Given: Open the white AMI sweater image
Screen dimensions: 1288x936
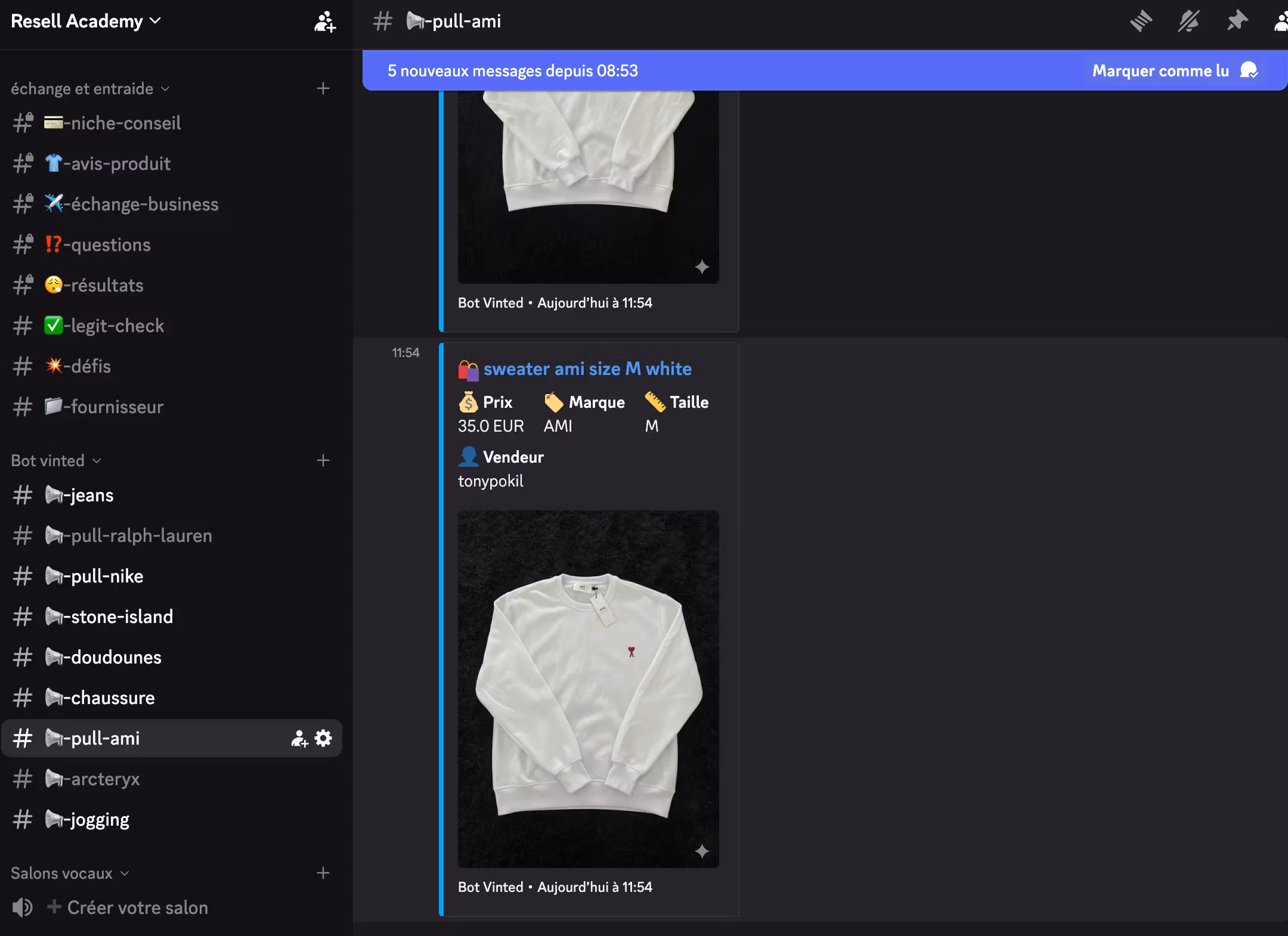Looking at the screenshot, I should click(588, 689).
